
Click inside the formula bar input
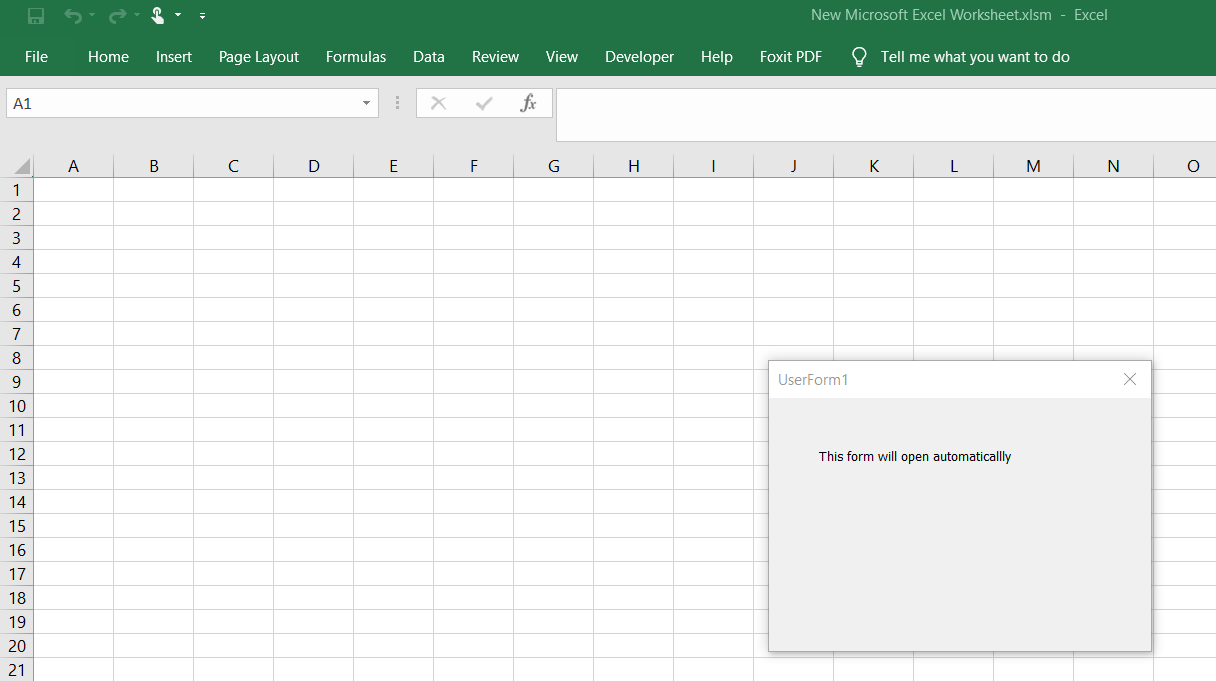click(886, 115)
